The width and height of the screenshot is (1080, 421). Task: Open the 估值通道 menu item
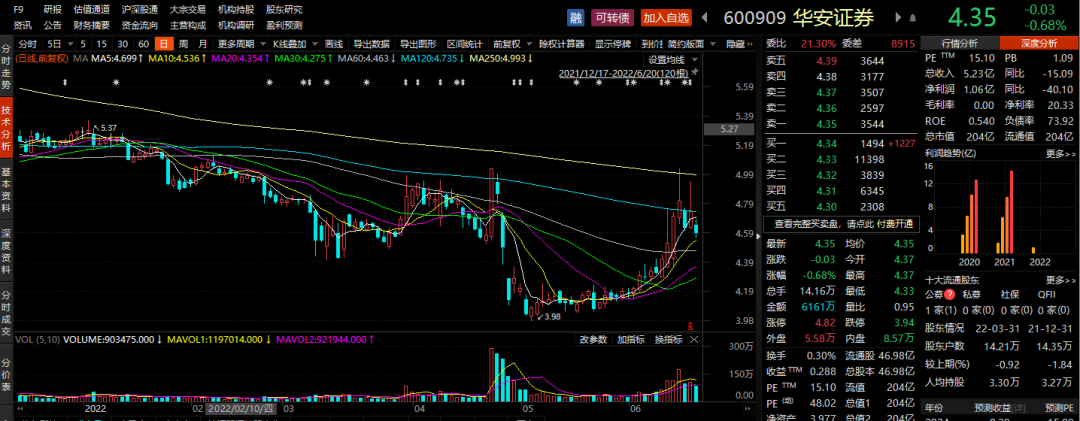92,10
